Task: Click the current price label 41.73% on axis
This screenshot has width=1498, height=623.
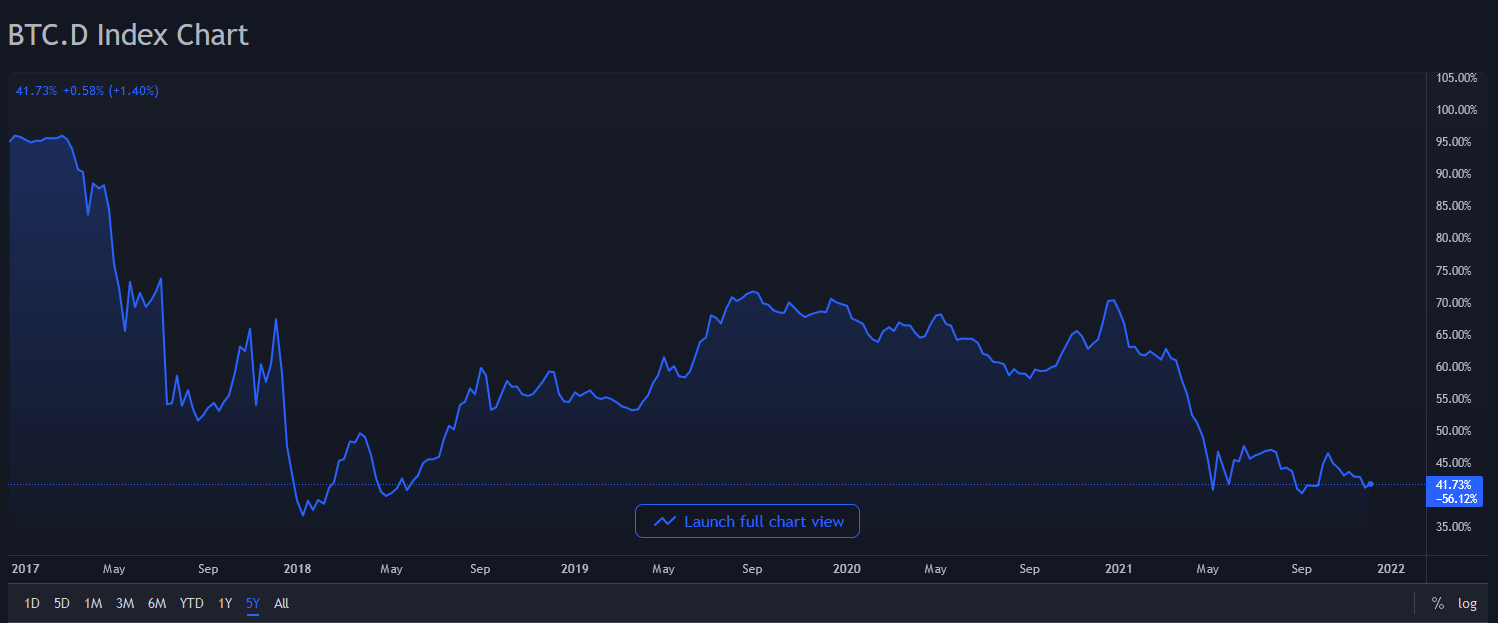Action: (1455, 484)
